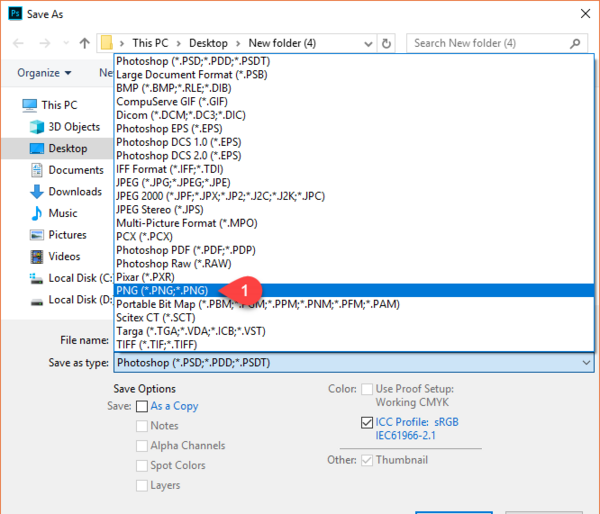Click the search magnifier icon
Image resolution: width=600 pixels, height=514 pixels.
pyautogui.click(x=575, y=44)
